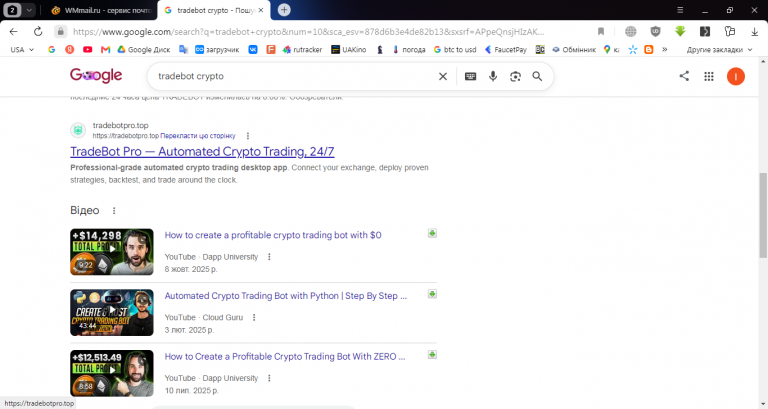Switch to the WMmail.ru tab
The image size is (768, 409).
tap(102, 10)
